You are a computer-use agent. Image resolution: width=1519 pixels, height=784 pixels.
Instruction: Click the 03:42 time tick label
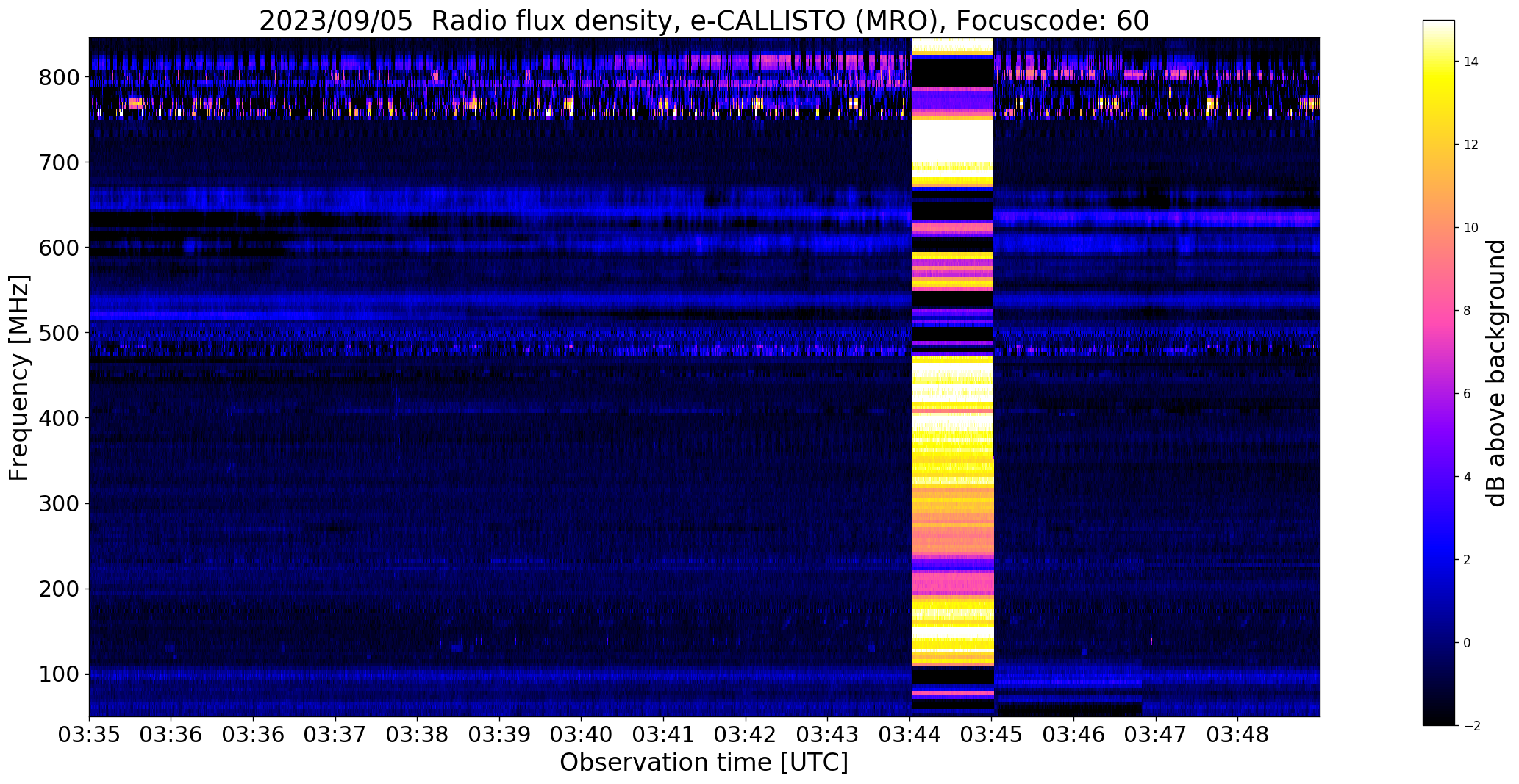pos(746,735)
